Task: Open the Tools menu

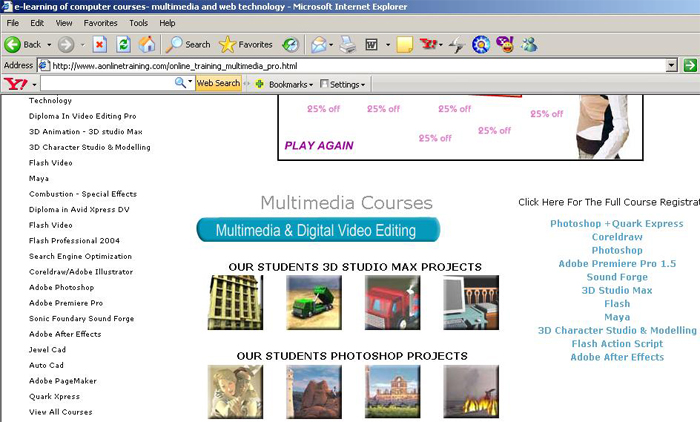Action: 138,23
